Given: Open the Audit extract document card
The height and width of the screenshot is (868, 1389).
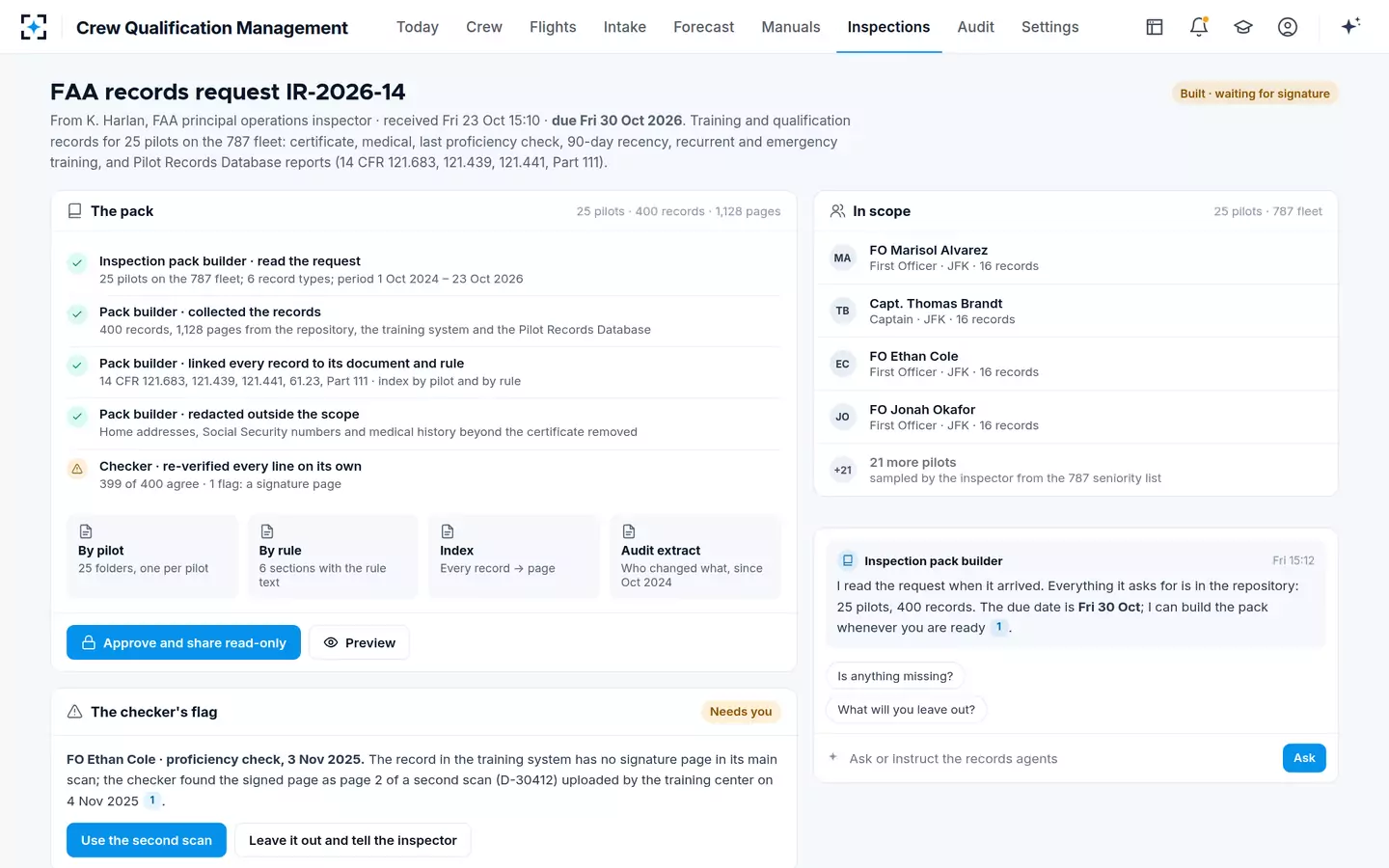Looking at the screenshot, I should pos(695,556).
